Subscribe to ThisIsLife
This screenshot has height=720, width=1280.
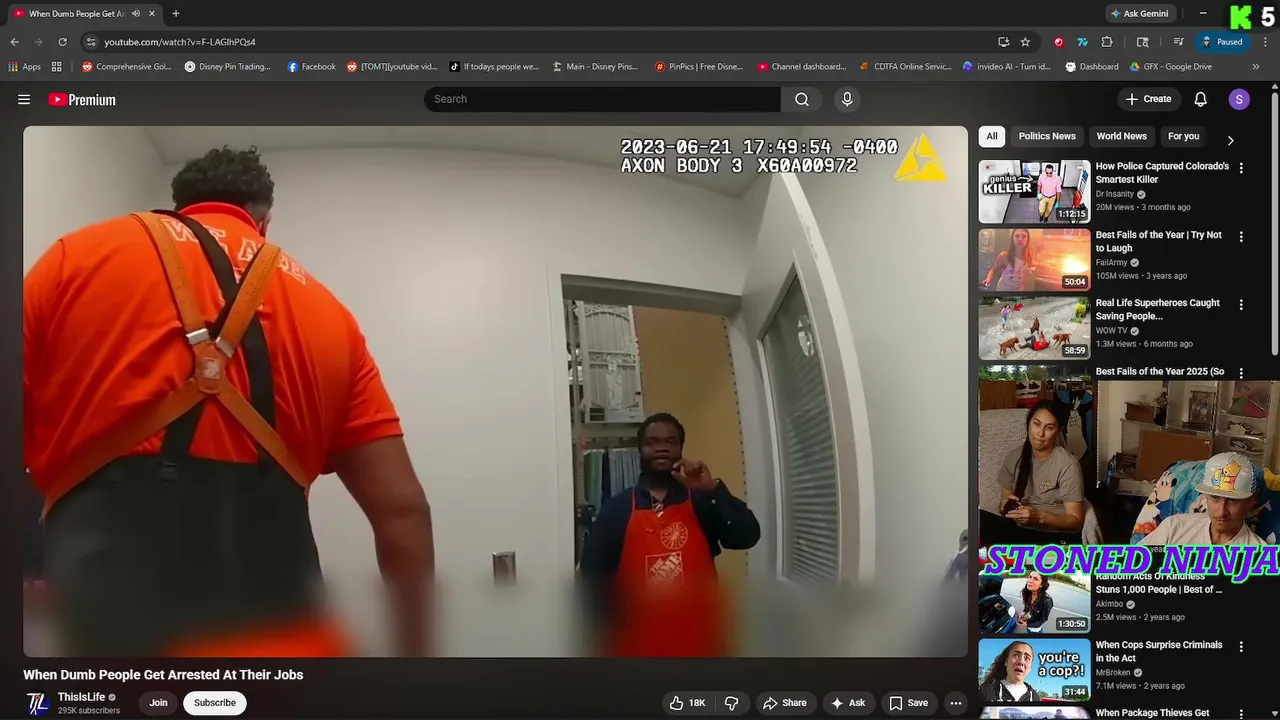(x=215, y=703)
